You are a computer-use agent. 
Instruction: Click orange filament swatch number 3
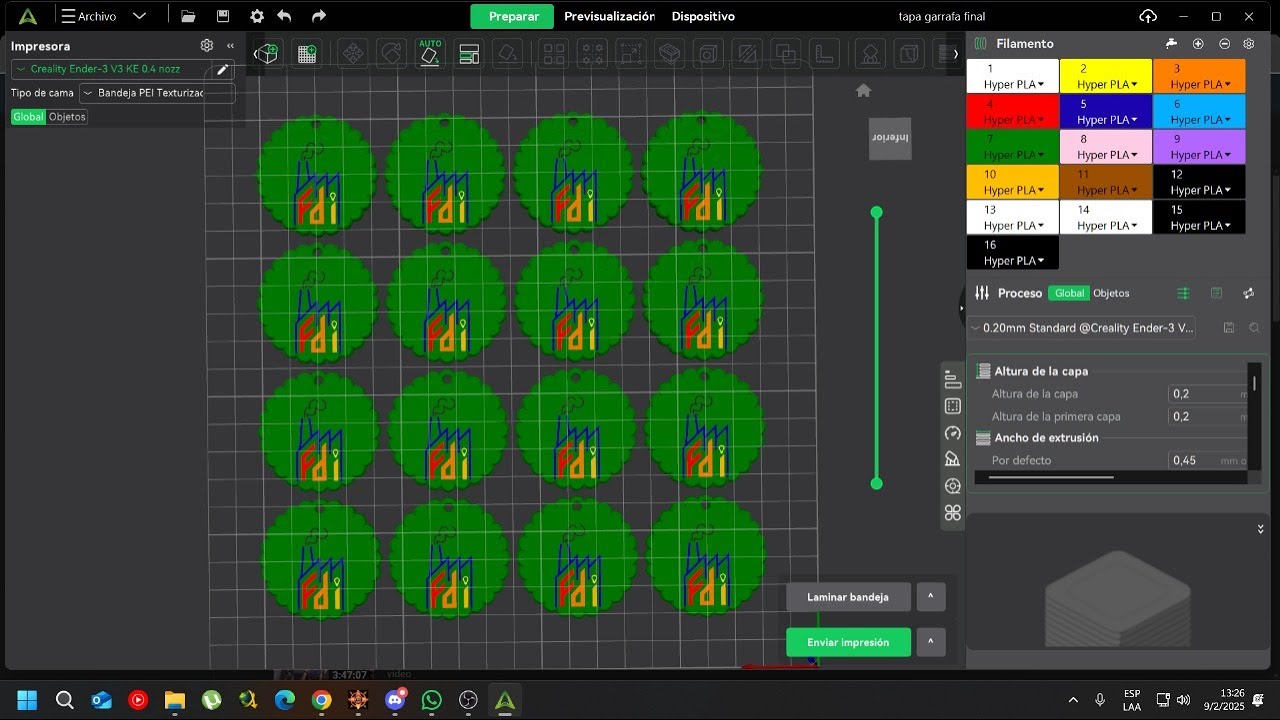(1199, 76)
